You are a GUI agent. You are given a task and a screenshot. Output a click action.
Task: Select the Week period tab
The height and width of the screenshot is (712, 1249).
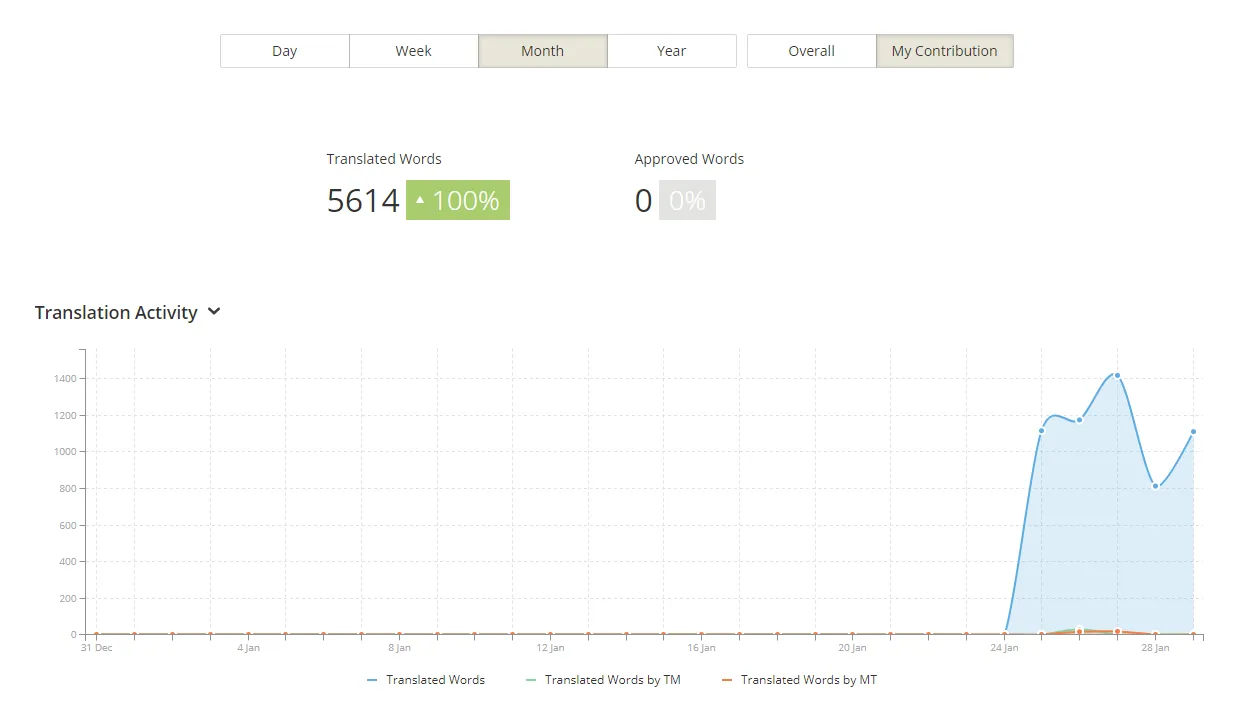coord(413,51)
